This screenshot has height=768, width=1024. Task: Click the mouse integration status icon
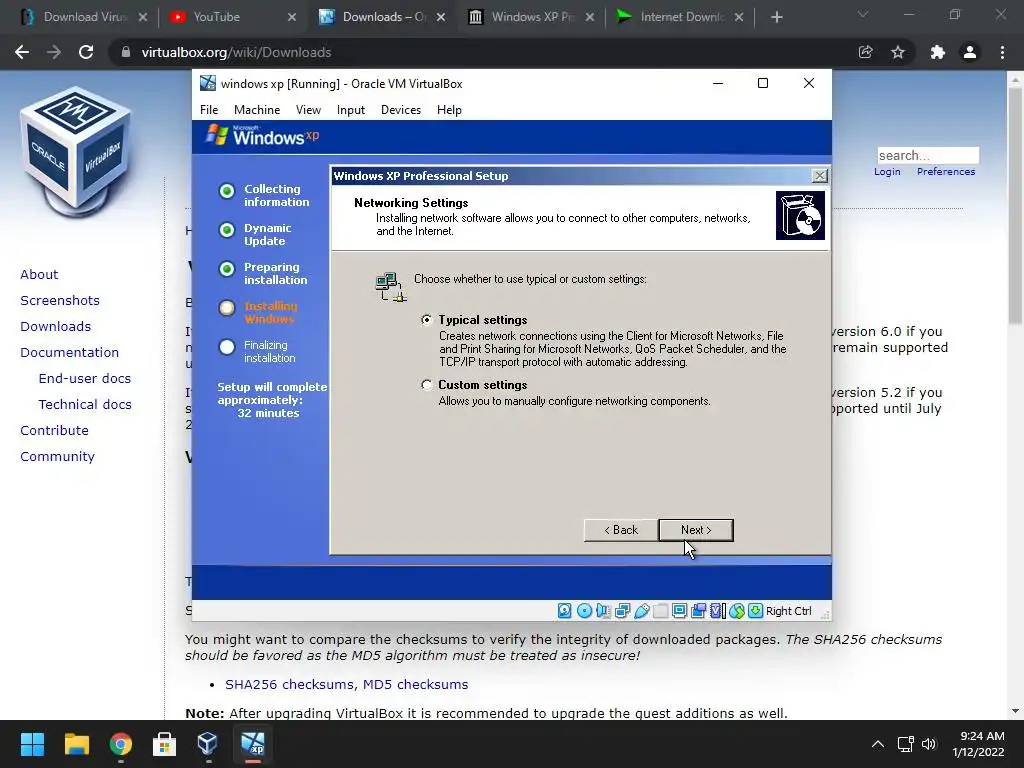pyautogui.click(x=737, y=611)
